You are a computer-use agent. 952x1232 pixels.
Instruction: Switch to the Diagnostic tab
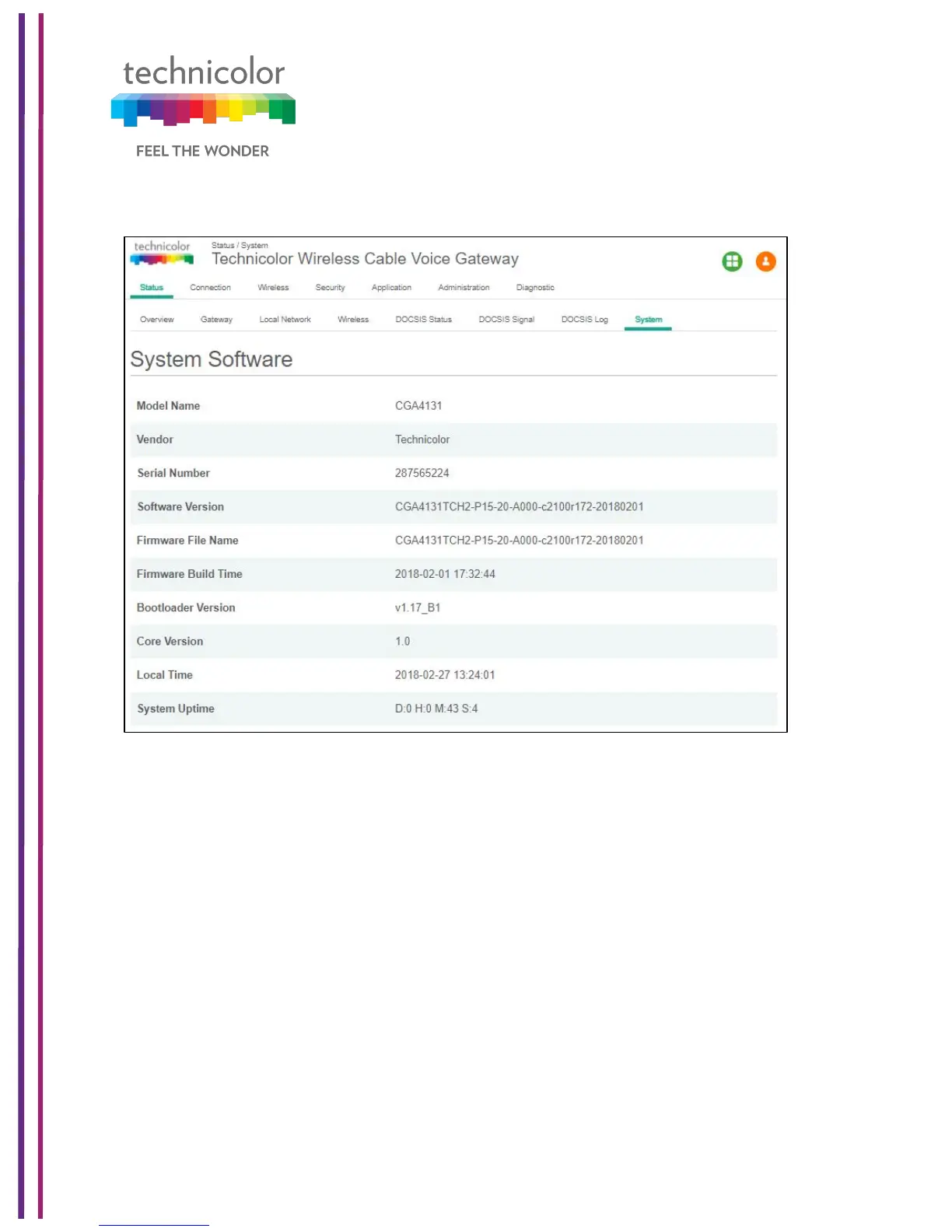click(535, 288)
